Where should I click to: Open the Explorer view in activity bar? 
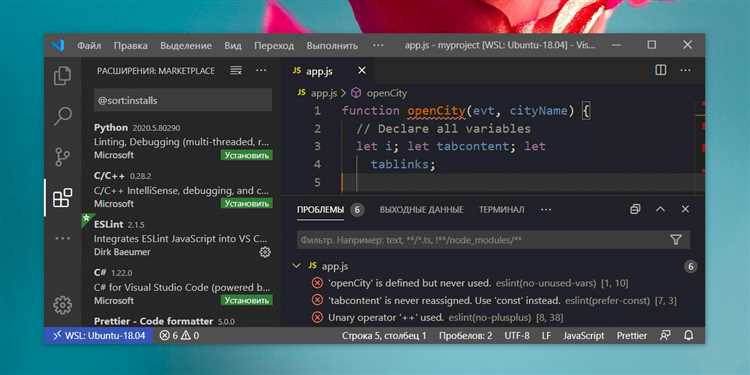pos(63,76)
